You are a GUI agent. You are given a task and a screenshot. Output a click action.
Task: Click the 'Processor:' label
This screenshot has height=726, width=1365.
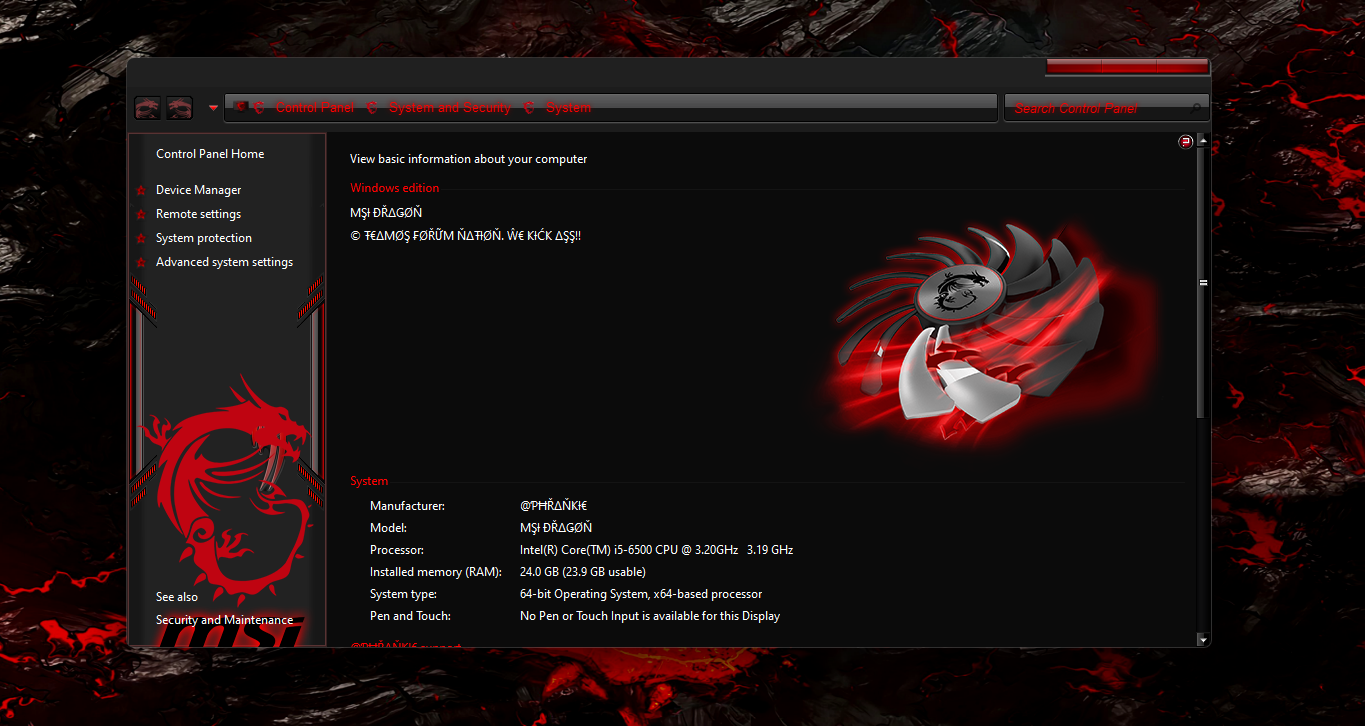pos(397,550)
